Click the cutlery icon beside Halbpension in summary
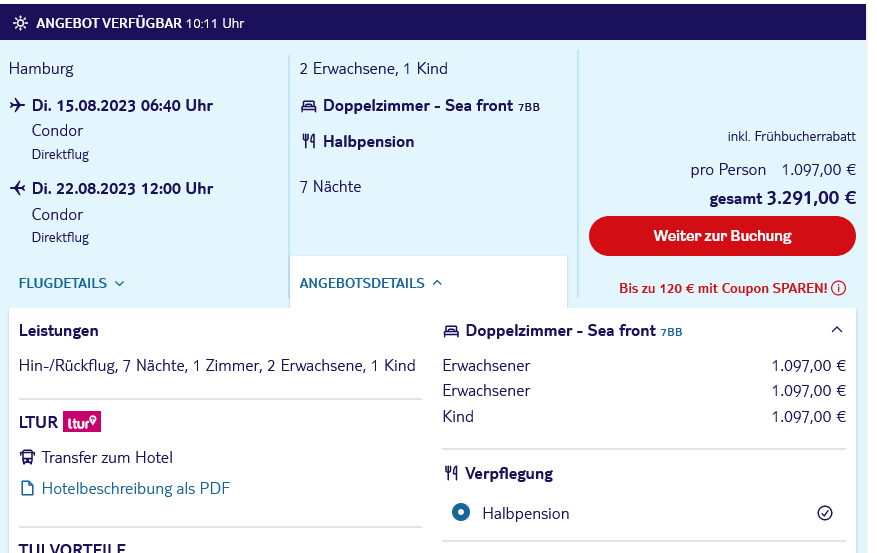This screenshot has height=553, width=877. click(x=309, y=141)
